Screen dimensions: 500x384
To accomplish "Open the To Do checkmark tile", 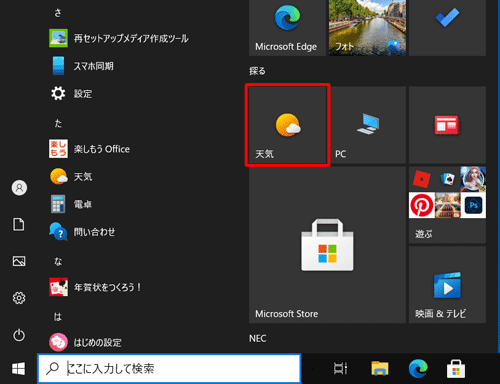I will point(447,28).
